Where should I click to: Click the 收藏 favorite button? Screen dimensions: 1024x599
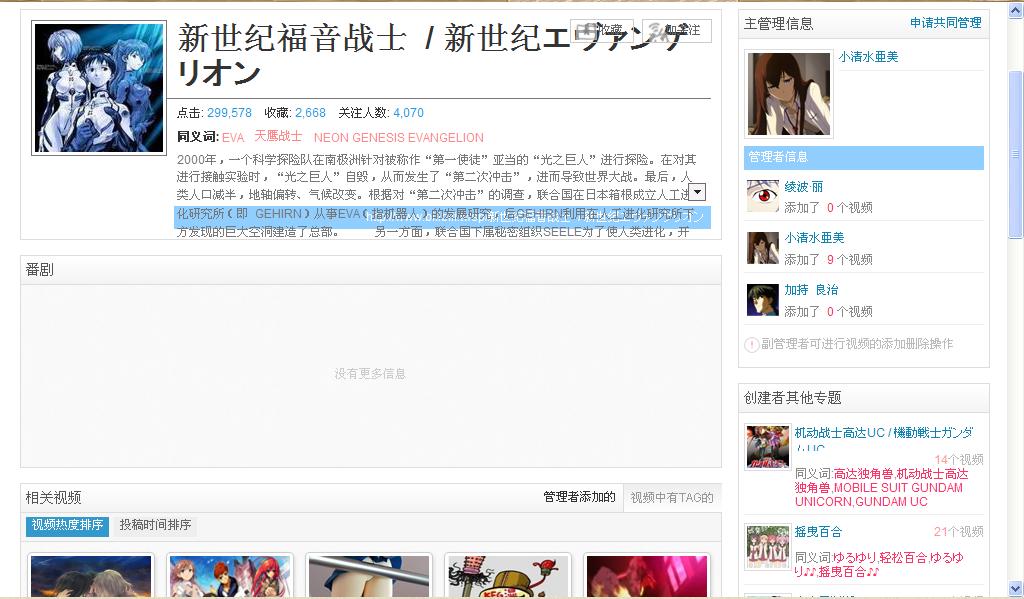(x=602, y=30)
